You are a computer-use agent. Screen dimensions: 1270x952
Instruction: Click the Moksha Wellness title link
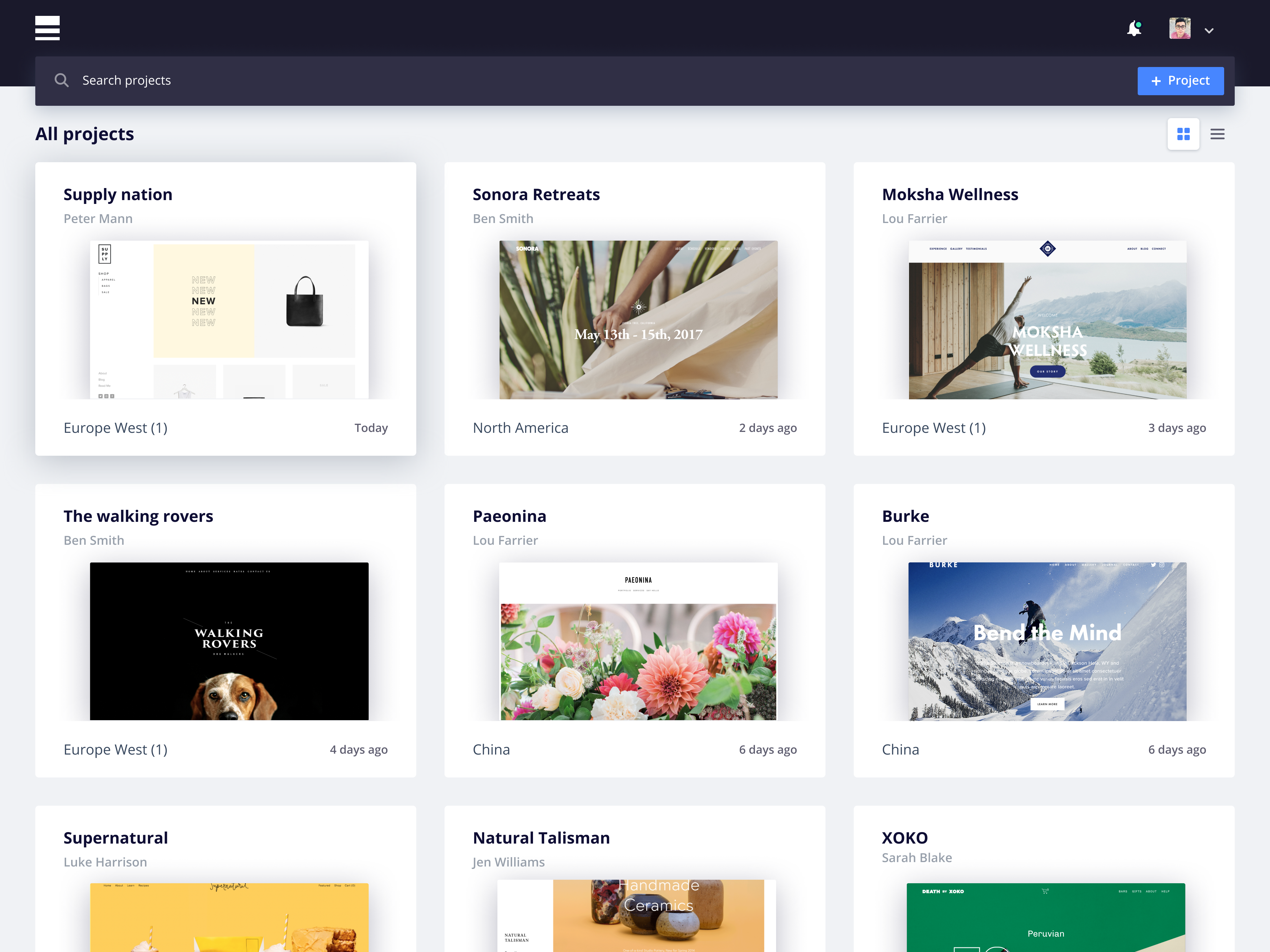950,195
